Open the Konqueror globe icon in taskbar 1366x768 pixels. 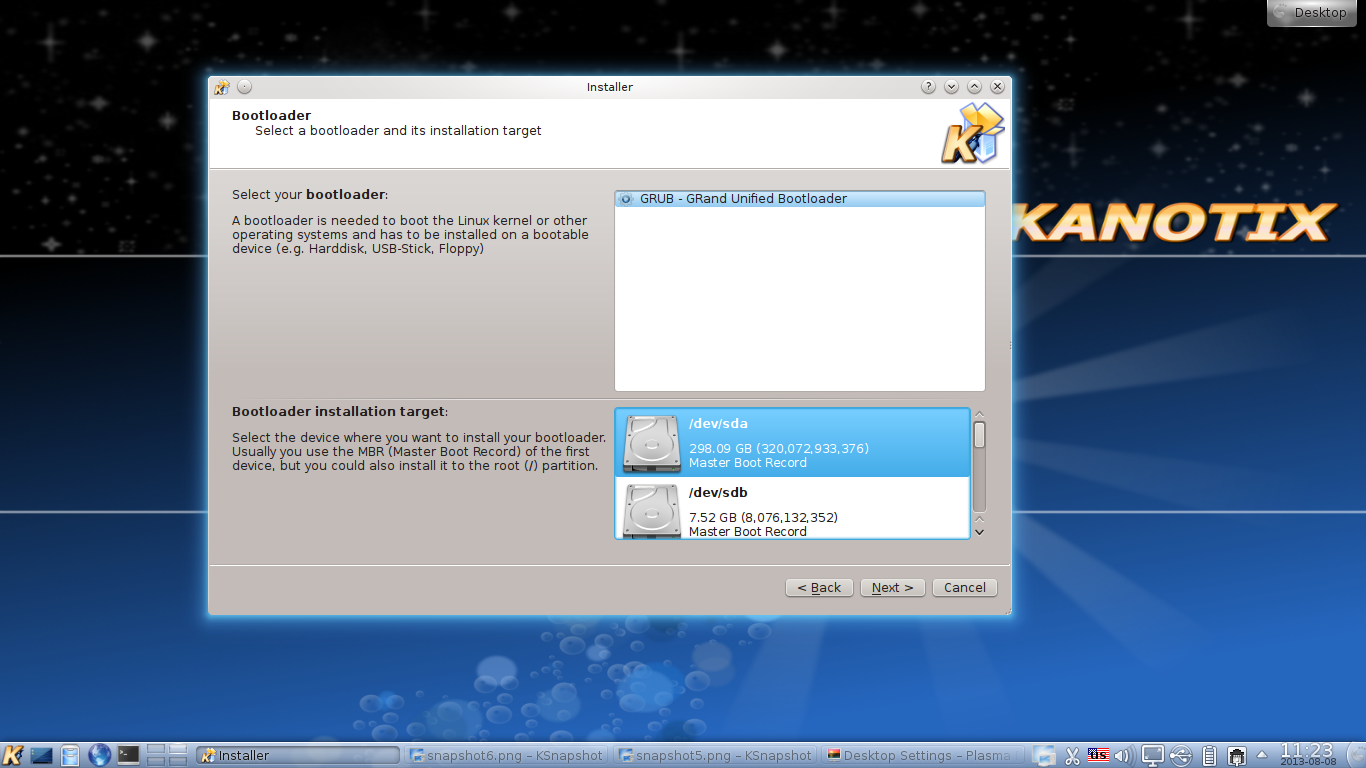coord(99,755)
